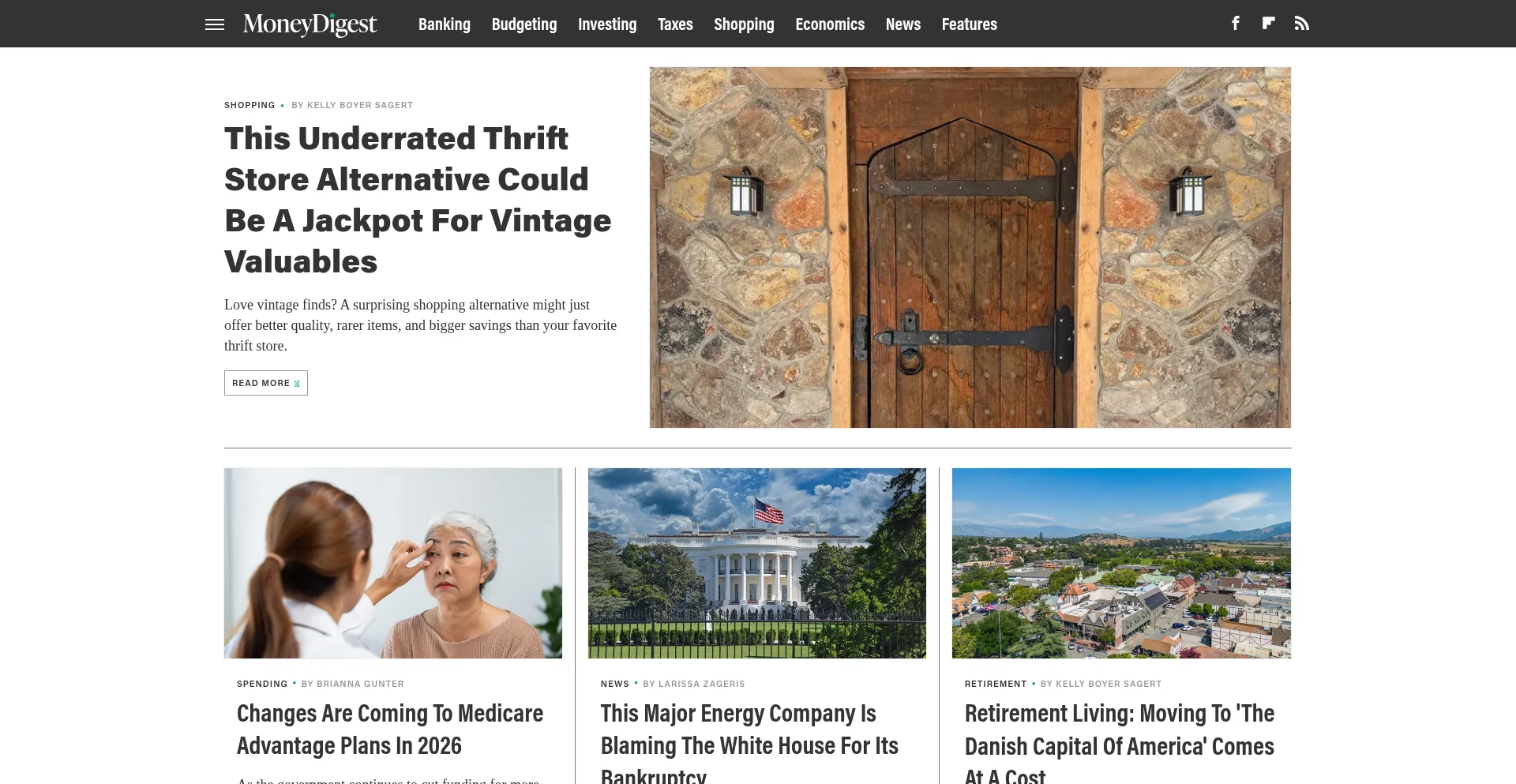The image size is (1516, 784).
Task: Open the Facebook social icon
Action: coord(1236,24)
